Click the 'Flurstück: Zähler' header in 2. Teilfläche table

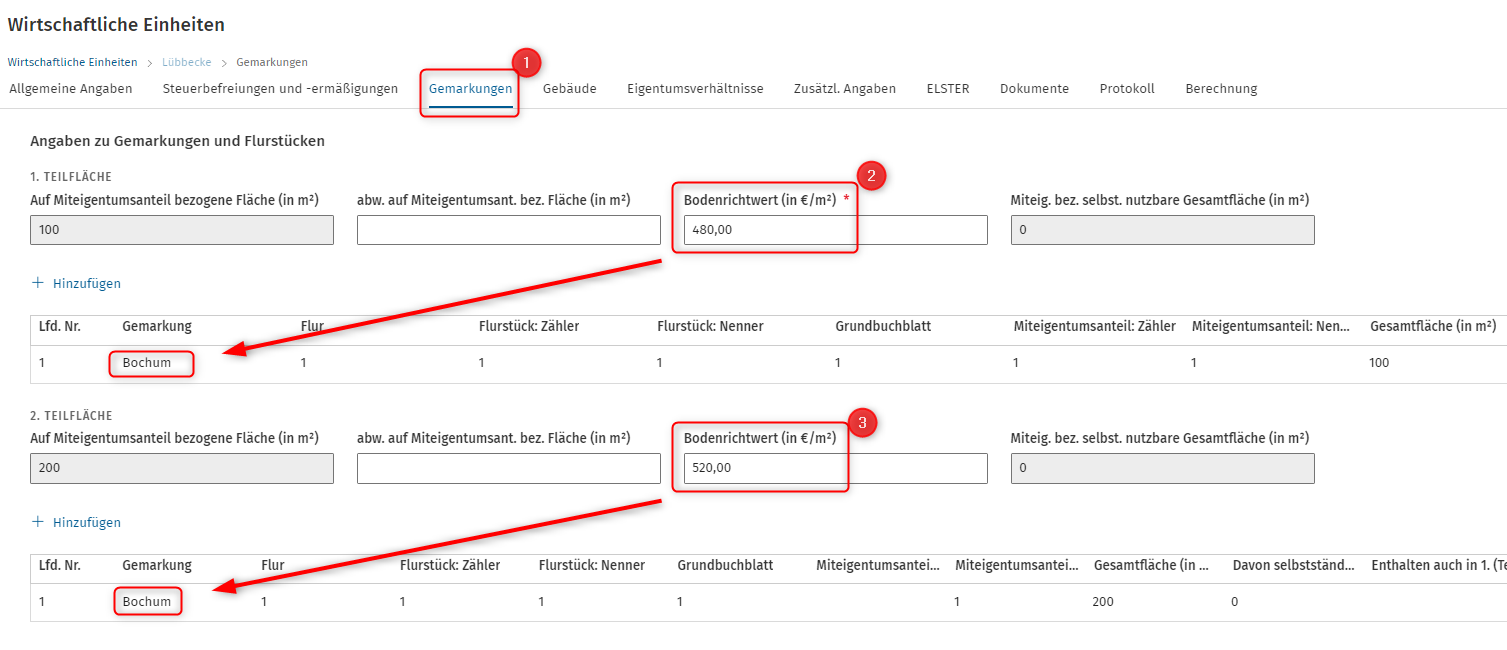450,566
